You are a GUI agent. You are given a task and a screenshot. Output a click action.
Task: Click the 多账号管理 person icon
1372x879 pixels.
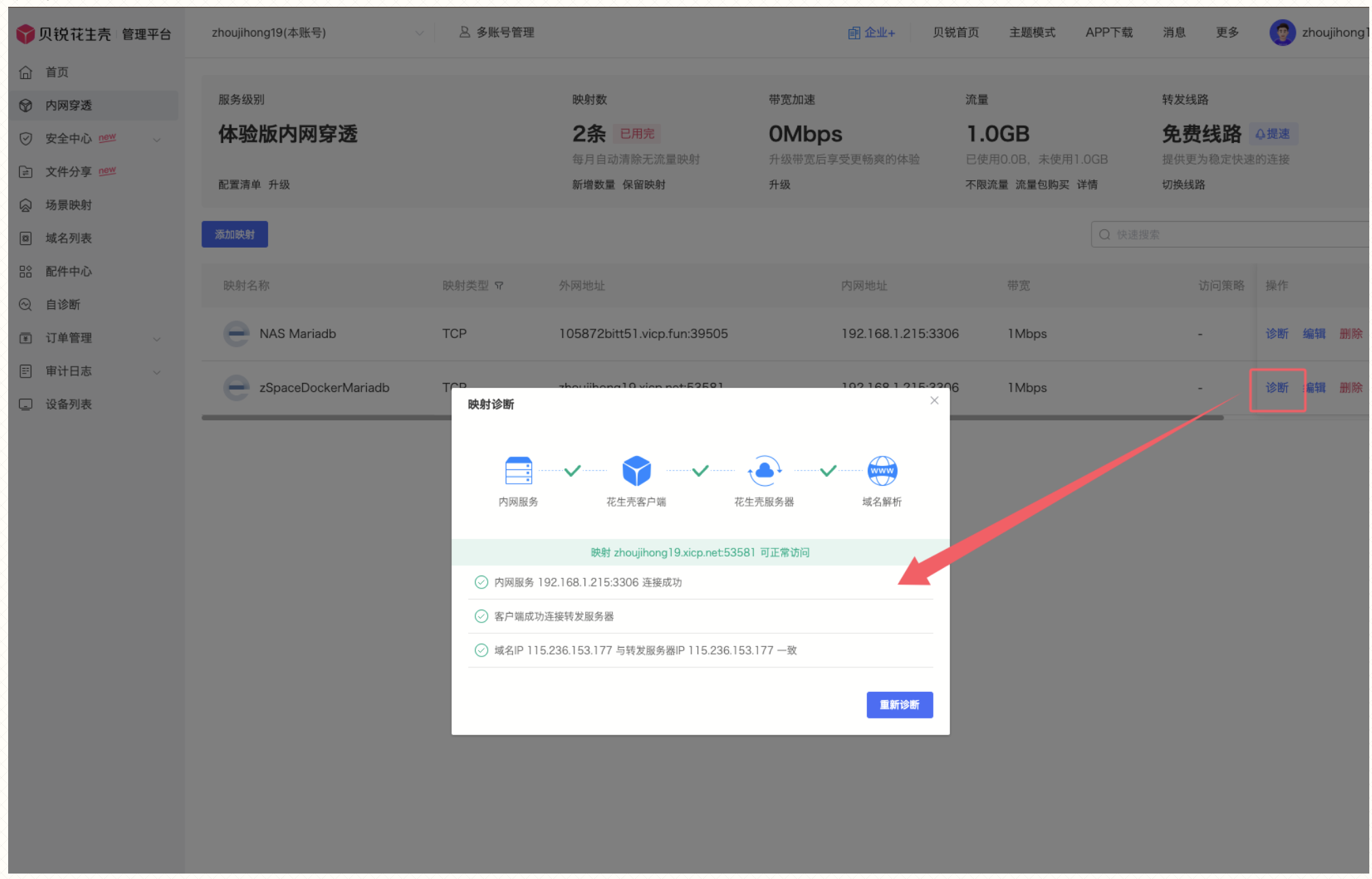(465, 32)
